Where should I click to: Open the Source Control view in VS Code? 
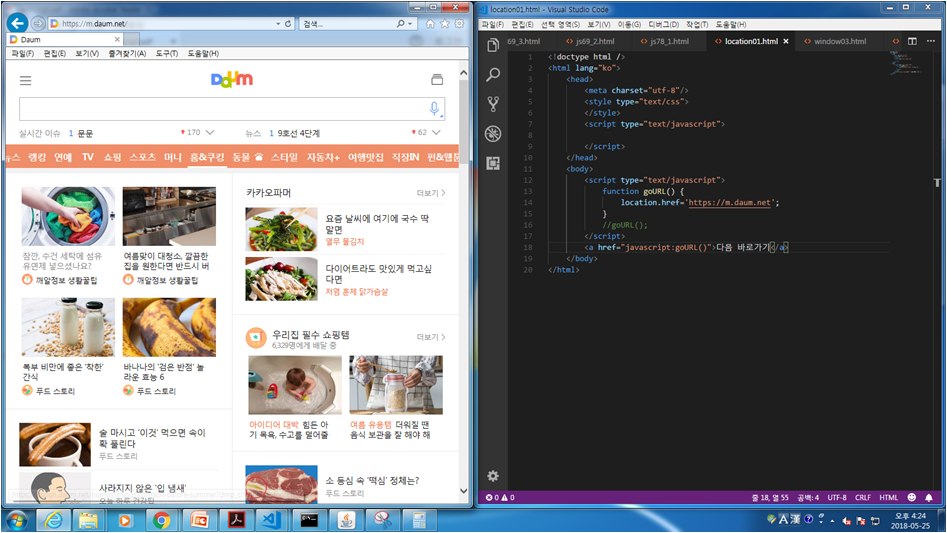point(493,104)
